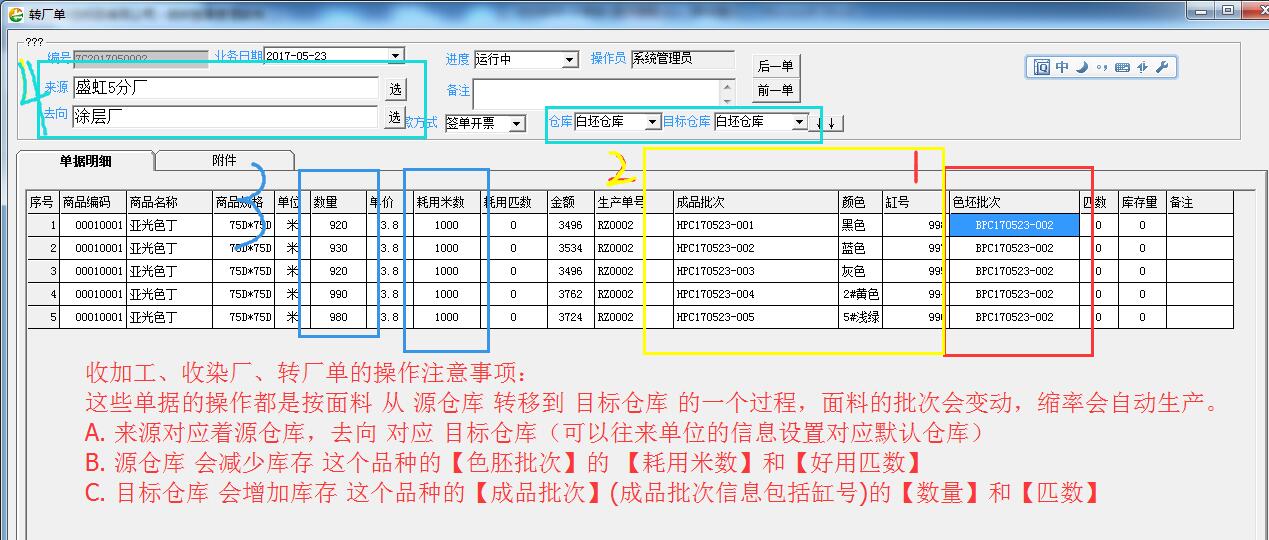This screenshot has height=540, width=1269.
Task: Click the IME logo icon in language bar
Action: point(1042,67)
